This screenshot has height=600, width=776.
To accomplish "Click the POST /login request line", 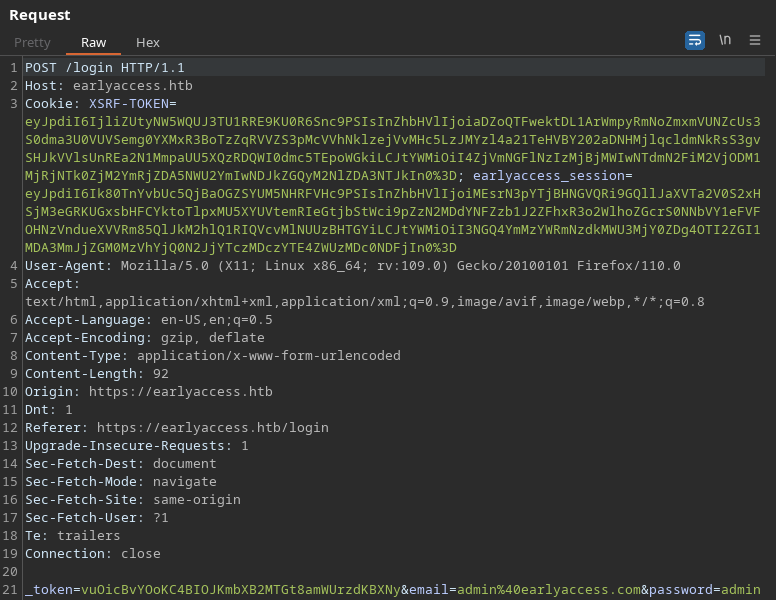I will [x=105, y=68].
